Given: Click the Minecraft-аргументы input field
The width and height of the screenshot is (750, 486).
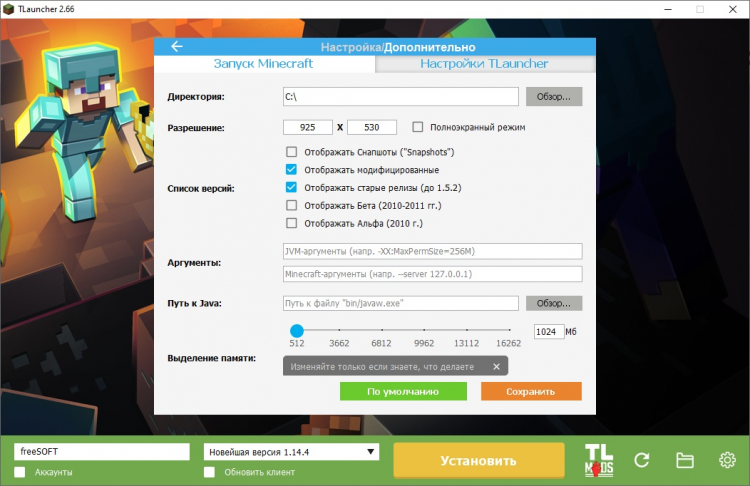Looking at the screenshot, I should click(x=432, y=274).
